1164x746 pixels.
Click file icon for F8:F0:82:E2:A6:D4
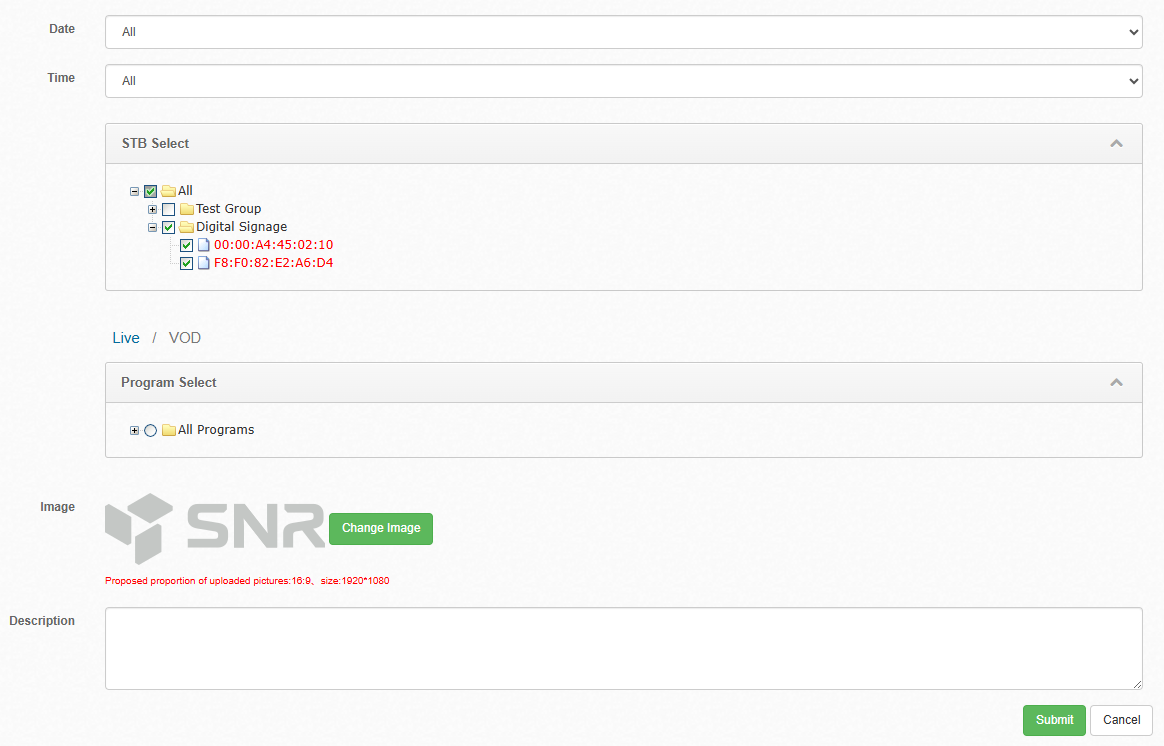click(204, 263)
